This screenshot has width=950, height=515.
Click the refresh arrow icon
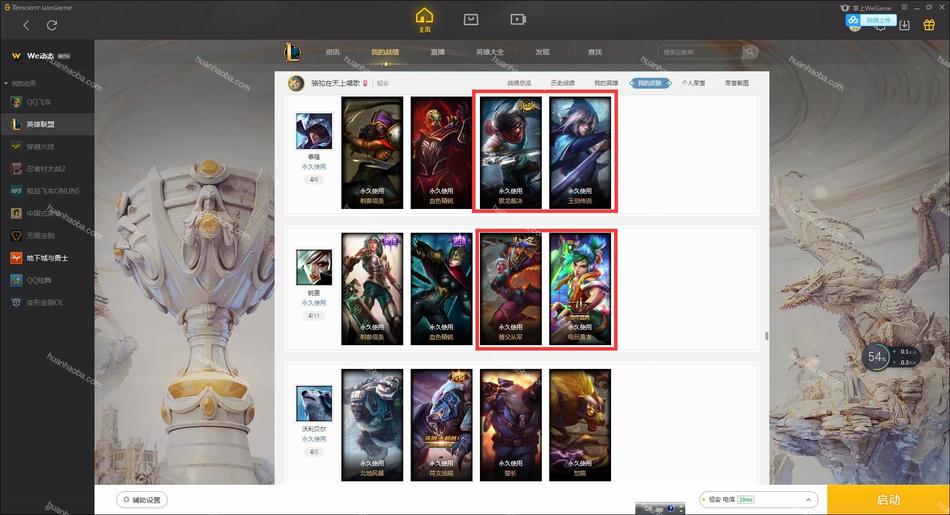pyautogui.click(x=52, y=25)
